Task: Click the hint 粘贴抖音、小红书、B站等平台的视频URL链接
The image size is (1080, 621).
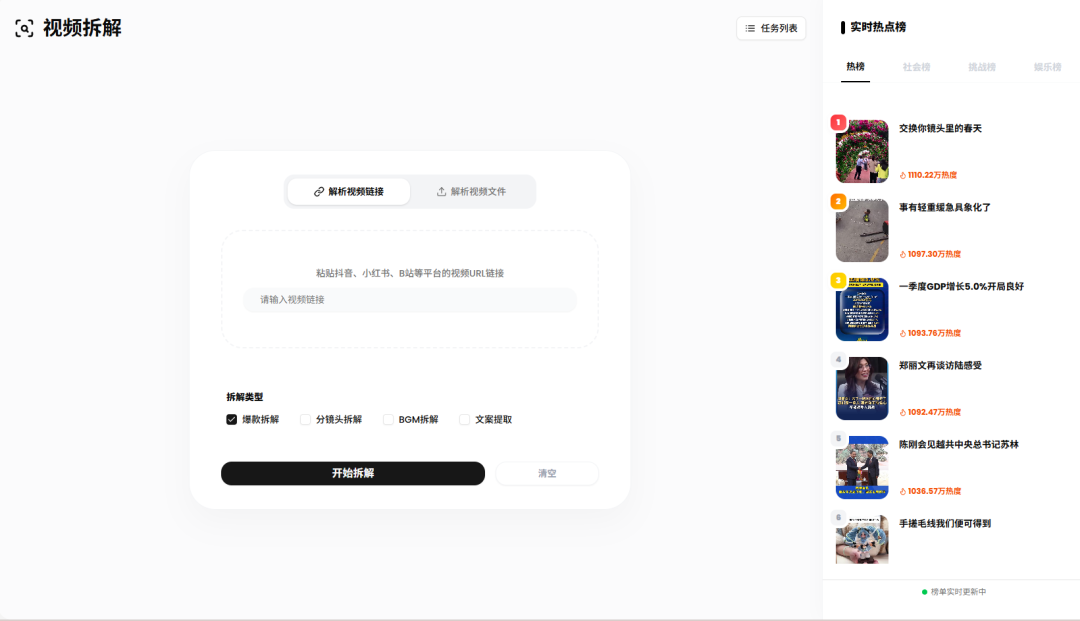Action: pos(410,273)
